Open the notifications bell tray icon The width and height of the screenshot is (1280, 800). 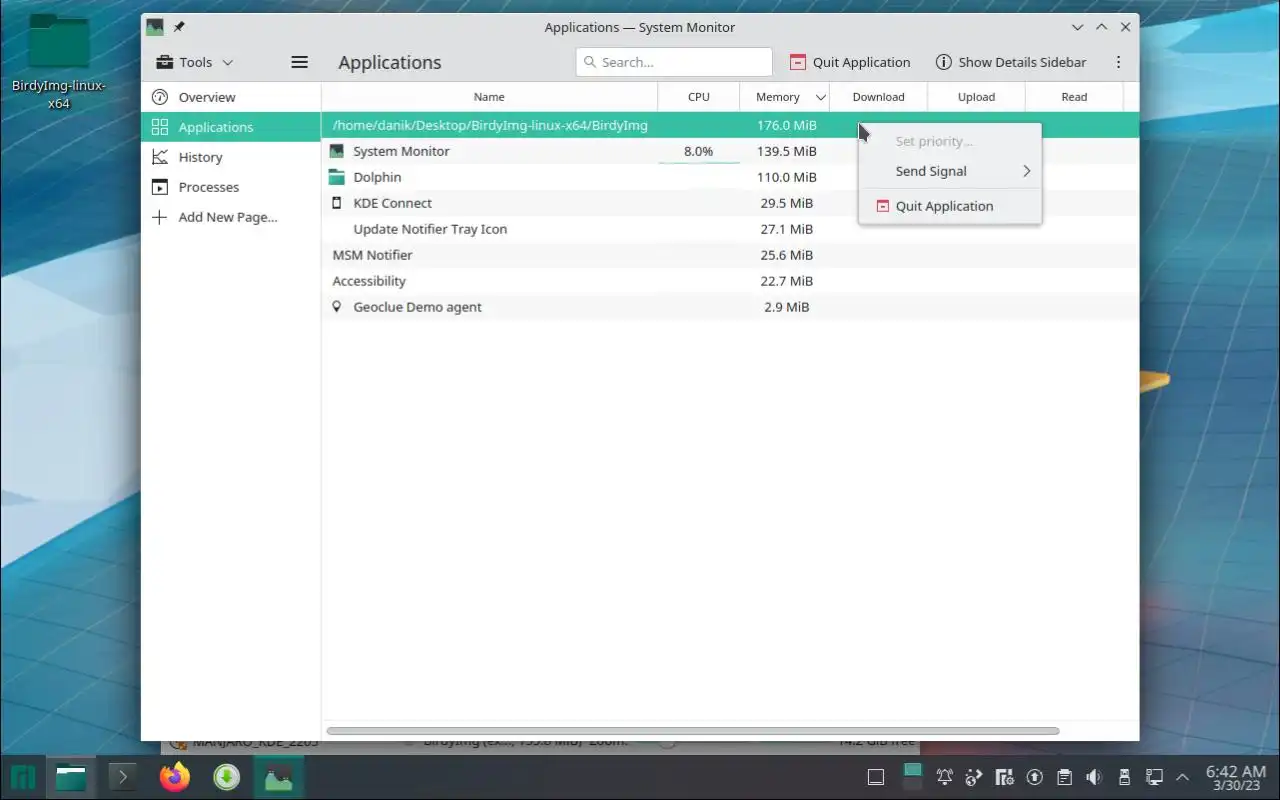pos(944,777)
